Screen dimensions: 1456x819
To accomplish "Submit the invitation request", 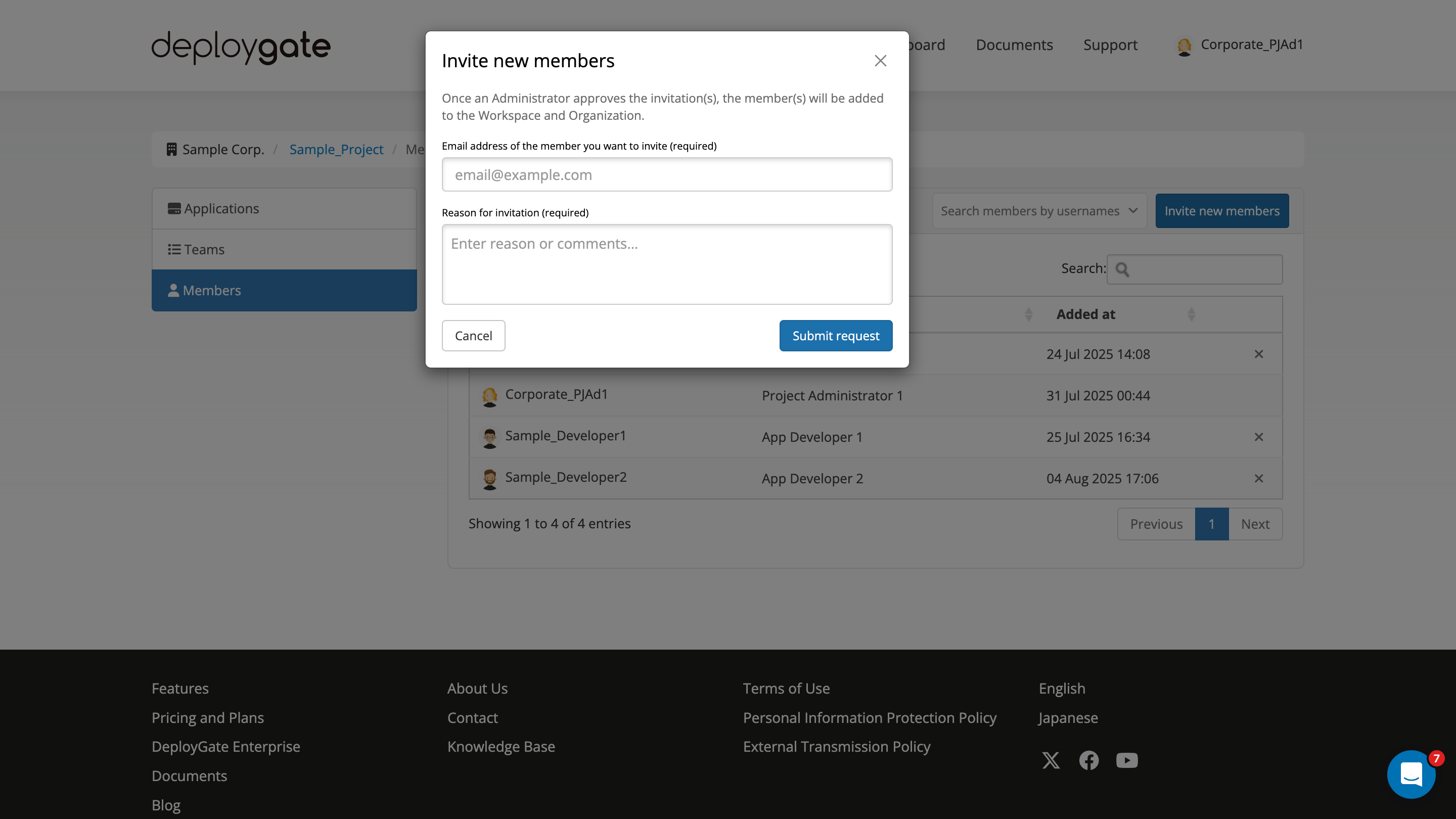I will click(835, 335).
